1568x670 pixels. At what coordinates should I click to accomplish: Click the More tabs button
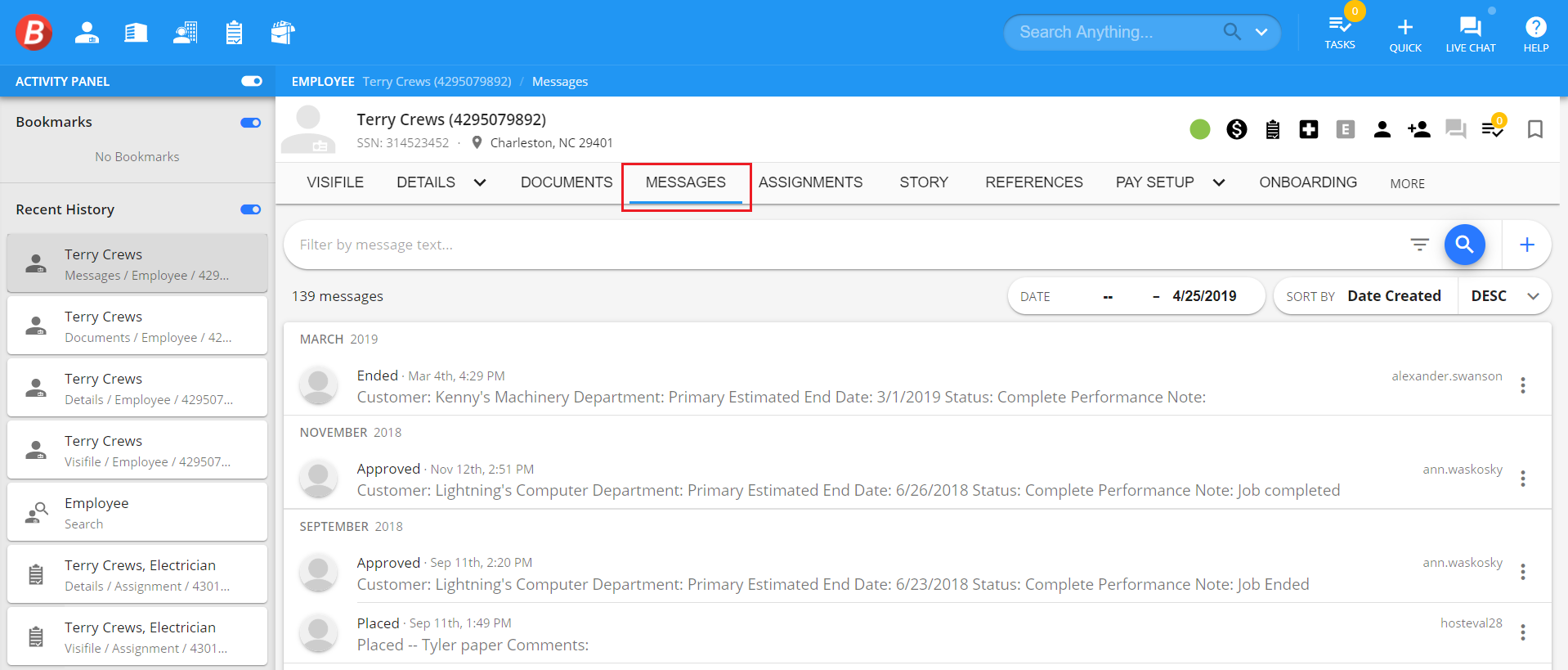click(x=1408, y=183)
